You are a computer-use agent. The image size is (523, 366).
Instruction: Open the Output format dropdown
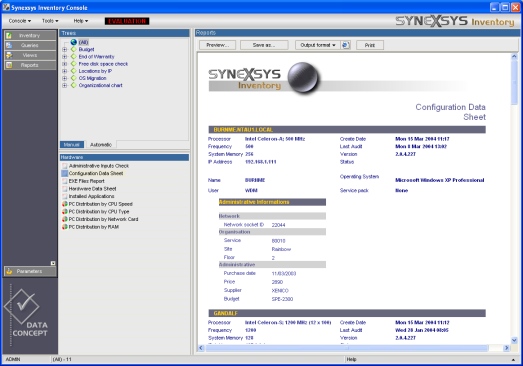(x=318, y=45)
